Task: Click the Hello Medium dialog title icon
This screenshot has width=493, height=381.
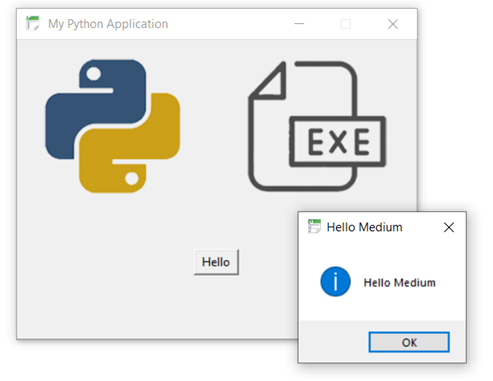Action: pyautogui.click(x=314, y=227)
